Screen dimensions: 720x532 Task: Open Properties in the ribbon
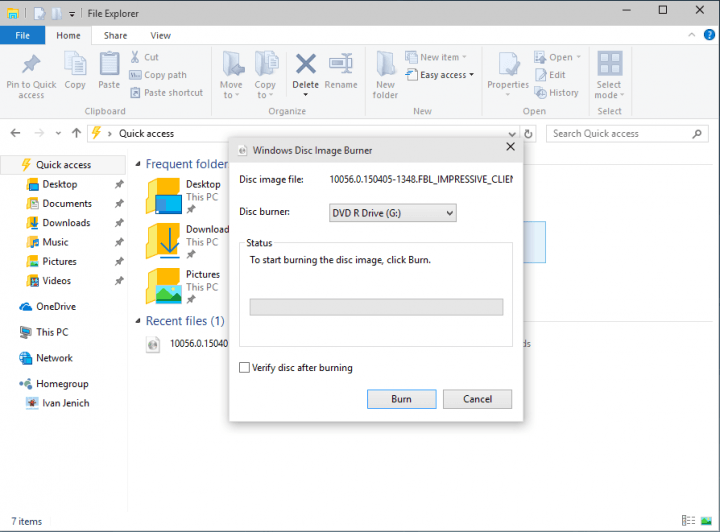click(508, 76)
